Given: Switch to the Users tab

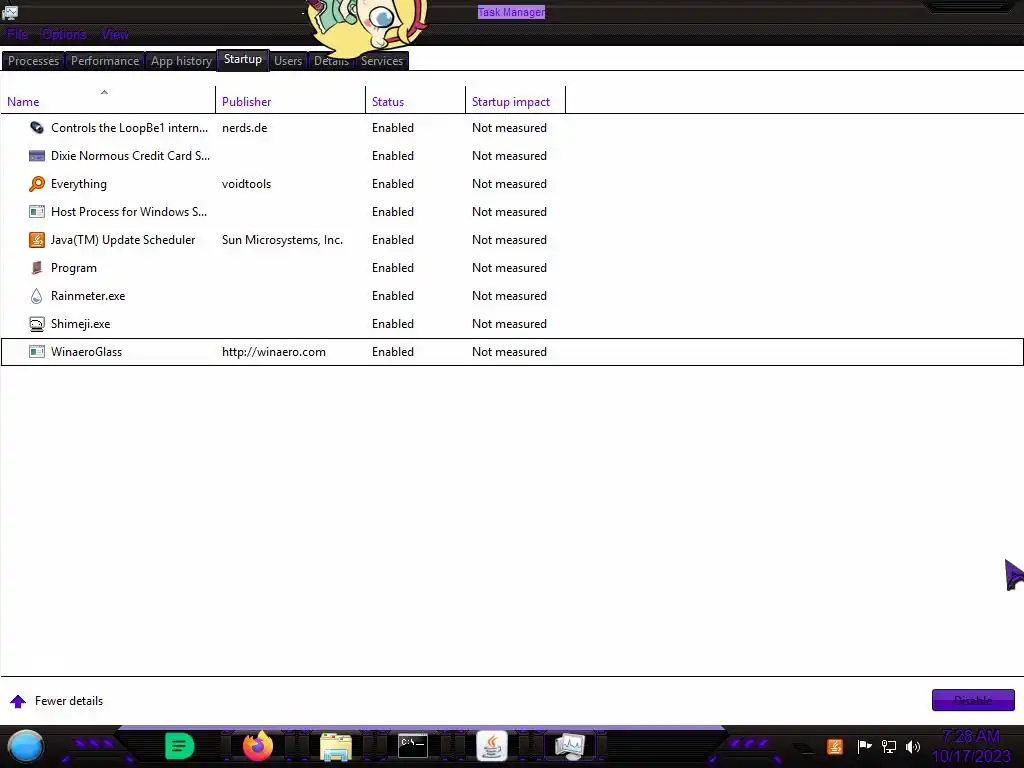Looking at the screenshot, I should point(288,61).
